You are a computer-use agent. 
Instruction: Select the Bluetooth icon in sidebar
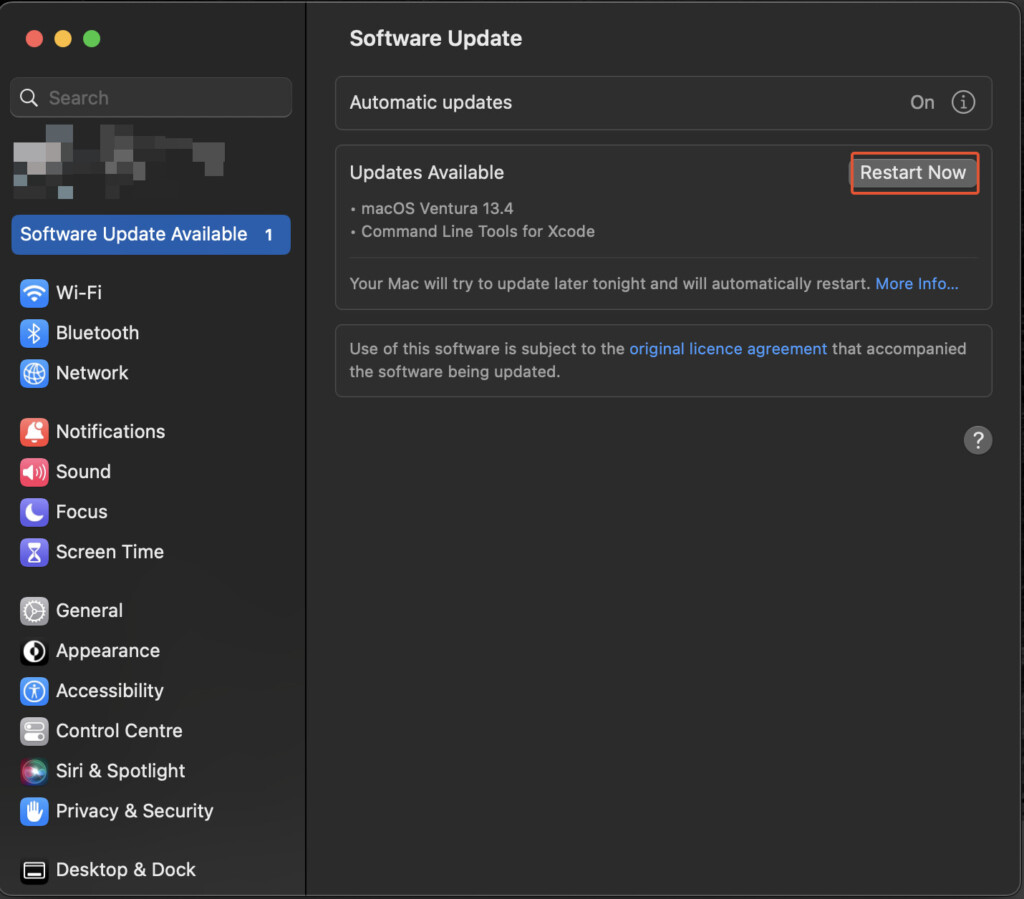pyautogui.click(x=34, y=333)
